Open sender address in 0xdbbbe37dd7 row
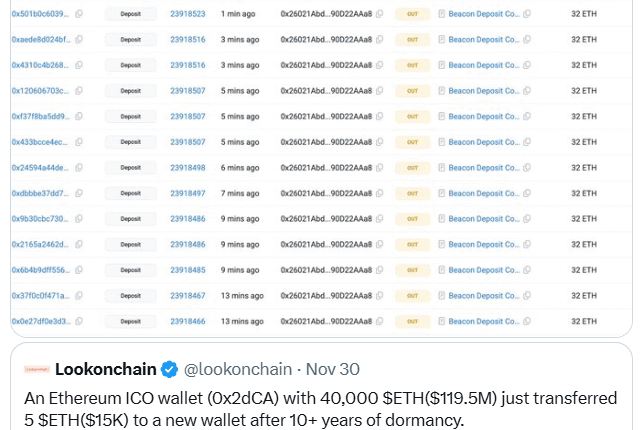The width and height of the screenshot is (642, 430). point(325,193)
